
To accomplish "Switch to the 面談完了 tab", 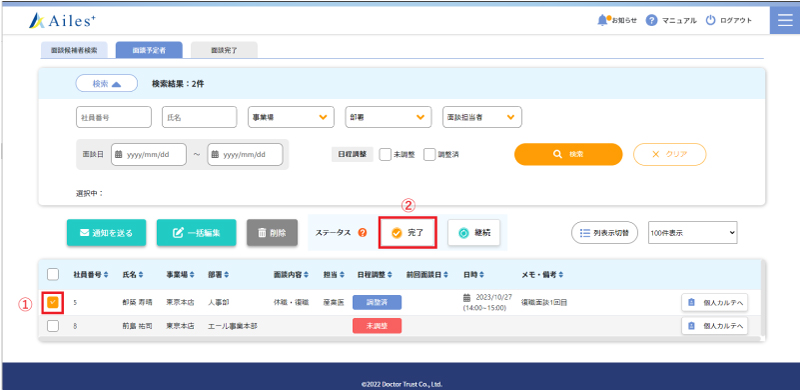I will pyautogui.click(x=224, y=50).
